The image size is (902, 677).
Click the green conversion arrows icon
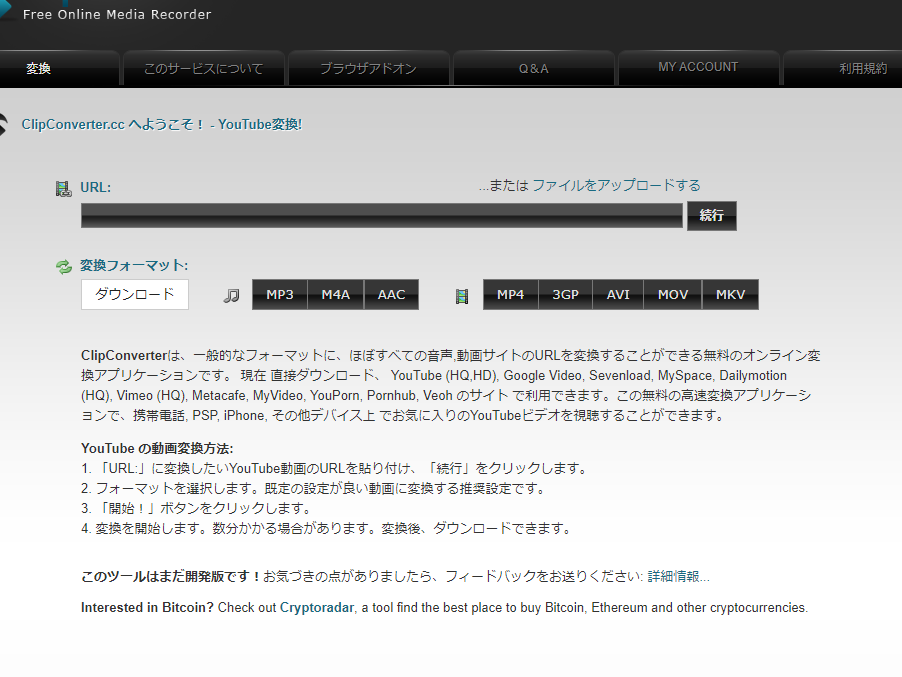[x=63, y=266]
